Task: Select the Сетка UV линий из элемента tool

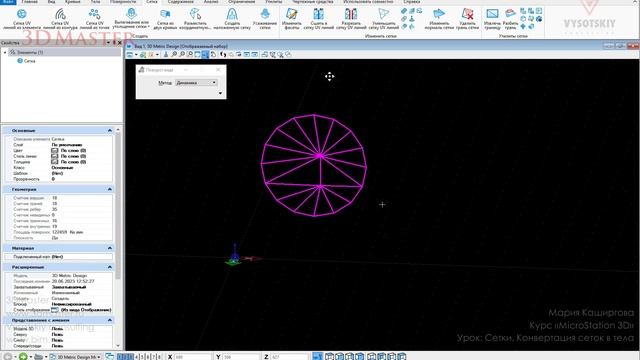Action: 22,19
